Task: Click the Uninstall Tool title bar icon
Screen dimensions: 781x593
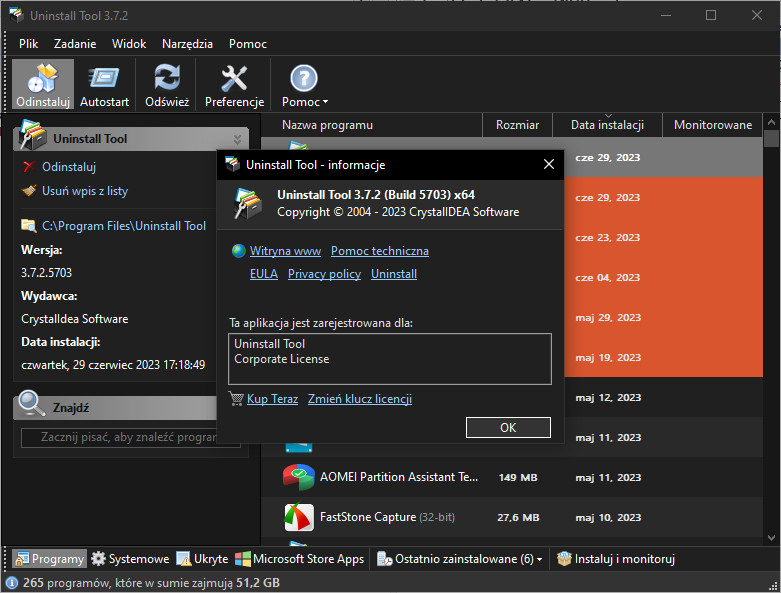Action: pos(16,15)
